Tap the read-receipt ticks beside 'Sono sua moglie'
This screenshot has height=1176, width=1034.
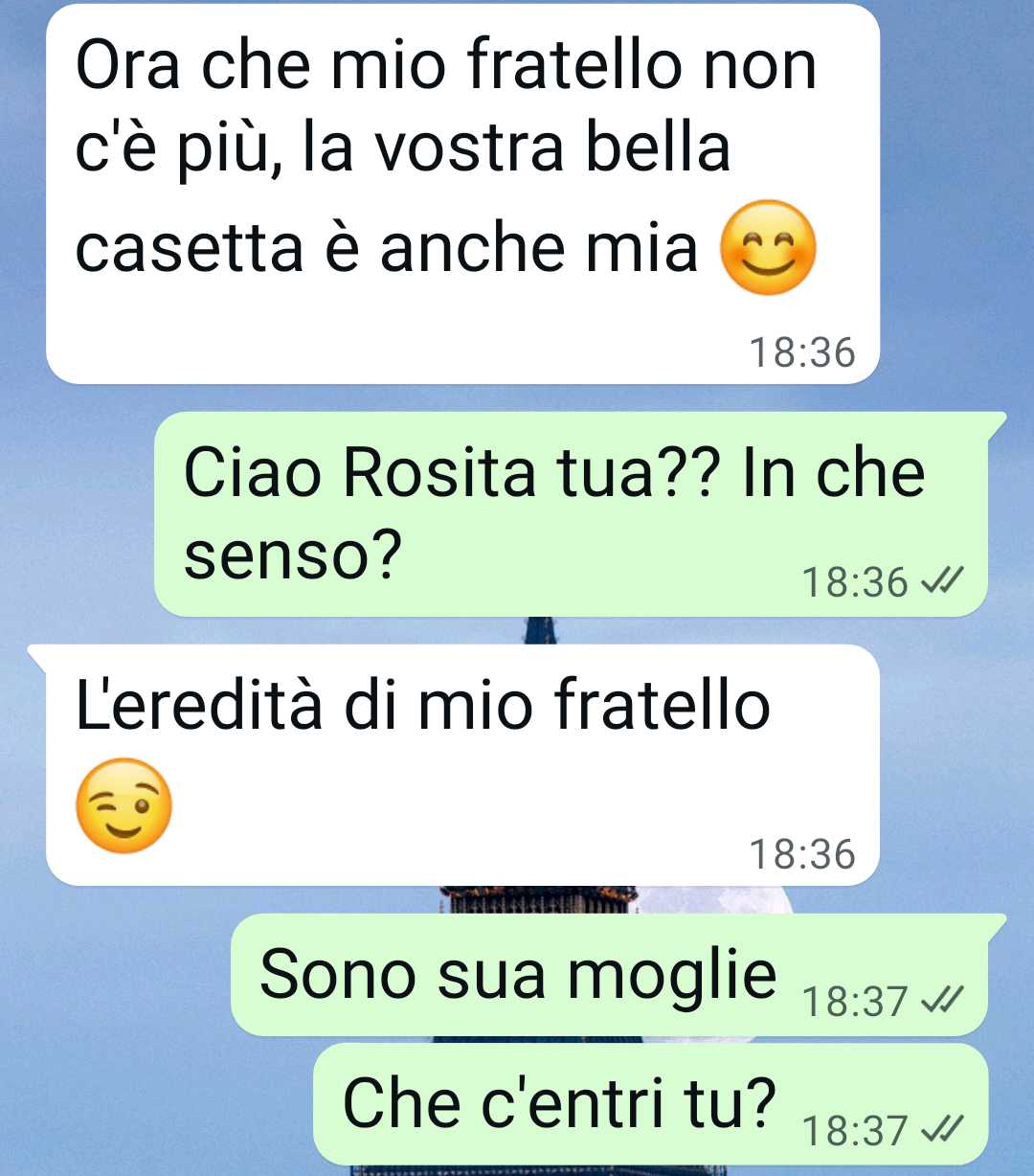(x=940, y=1001)
